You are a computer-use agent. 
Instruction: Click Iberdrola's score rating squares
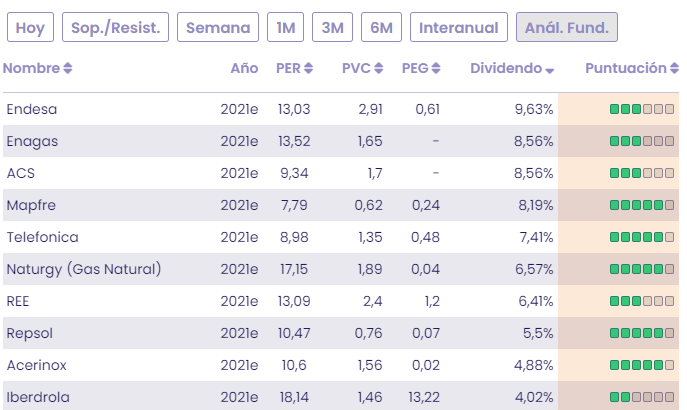641,397
